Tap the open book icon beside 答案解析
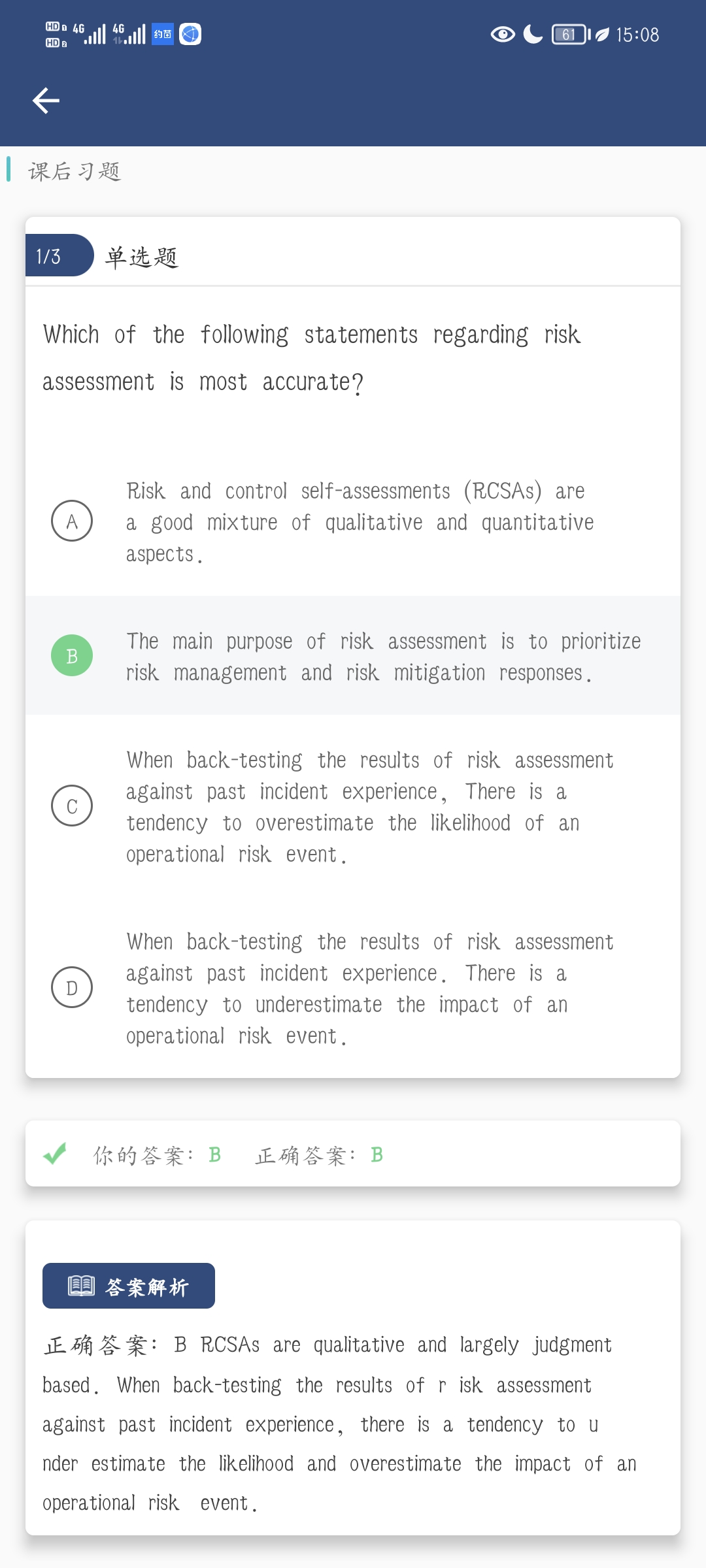 [82, 1286]
